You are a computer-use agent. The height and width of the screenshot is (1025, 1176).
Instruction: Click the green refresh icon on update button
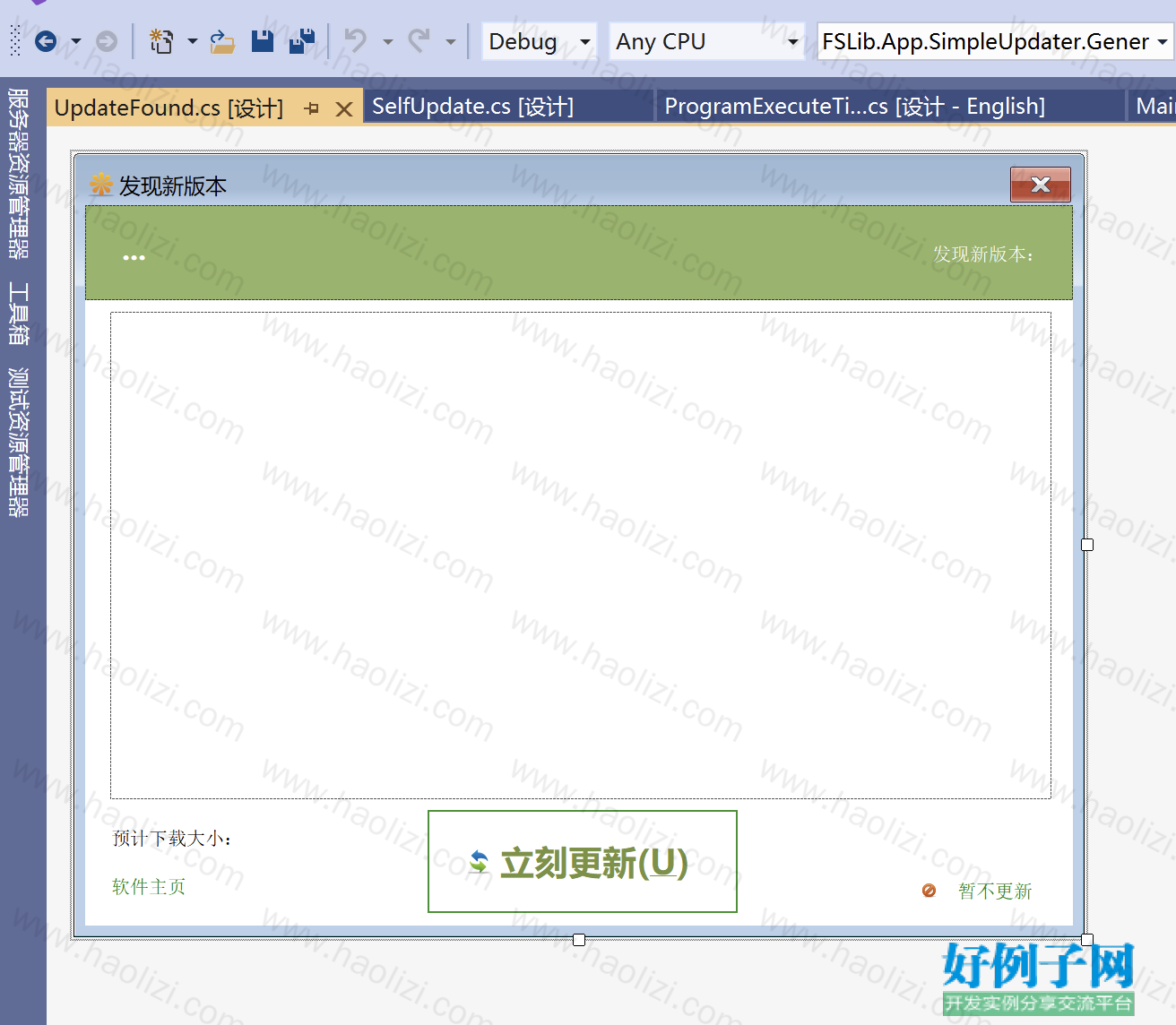(x=479, y=862)
